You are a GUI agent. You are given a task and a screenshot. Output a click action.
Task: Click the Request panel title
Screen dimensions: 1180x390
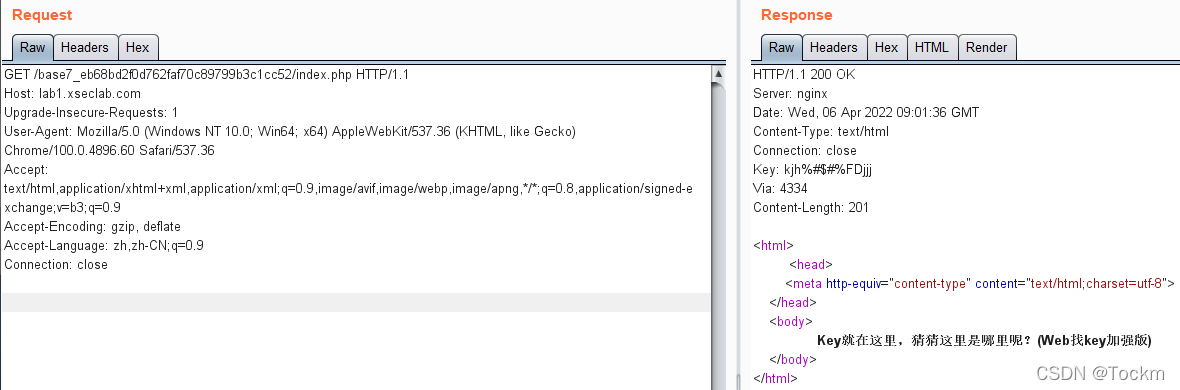(x=42, y=15)
